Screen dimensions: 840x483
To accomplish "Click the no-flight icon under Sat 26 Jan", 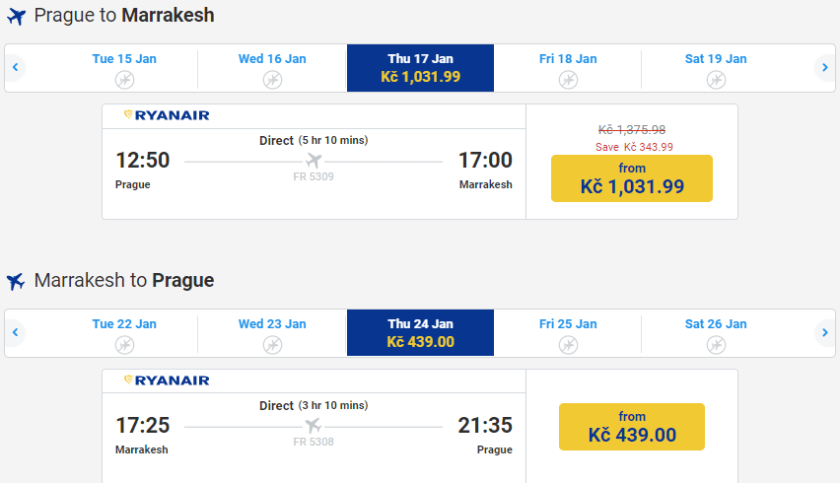I will tap(716, 344).
